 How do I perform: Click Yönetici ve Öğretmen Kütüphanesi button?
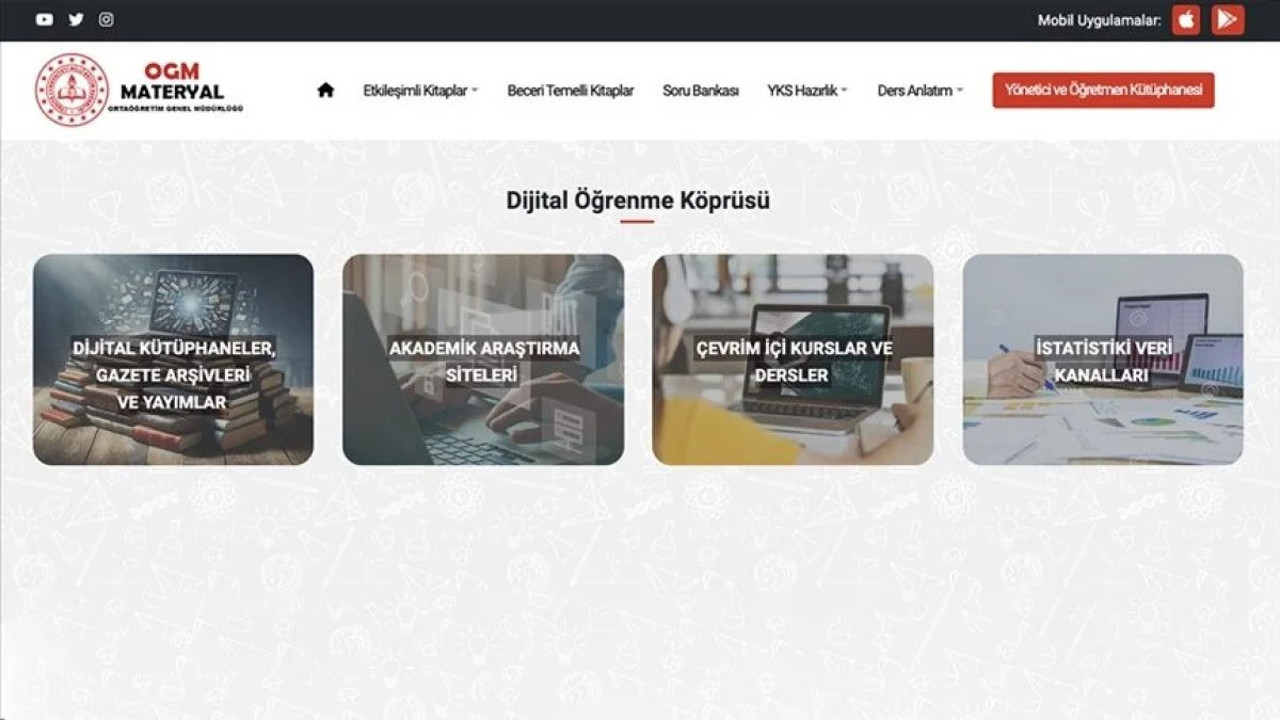tap(1103, 90)
